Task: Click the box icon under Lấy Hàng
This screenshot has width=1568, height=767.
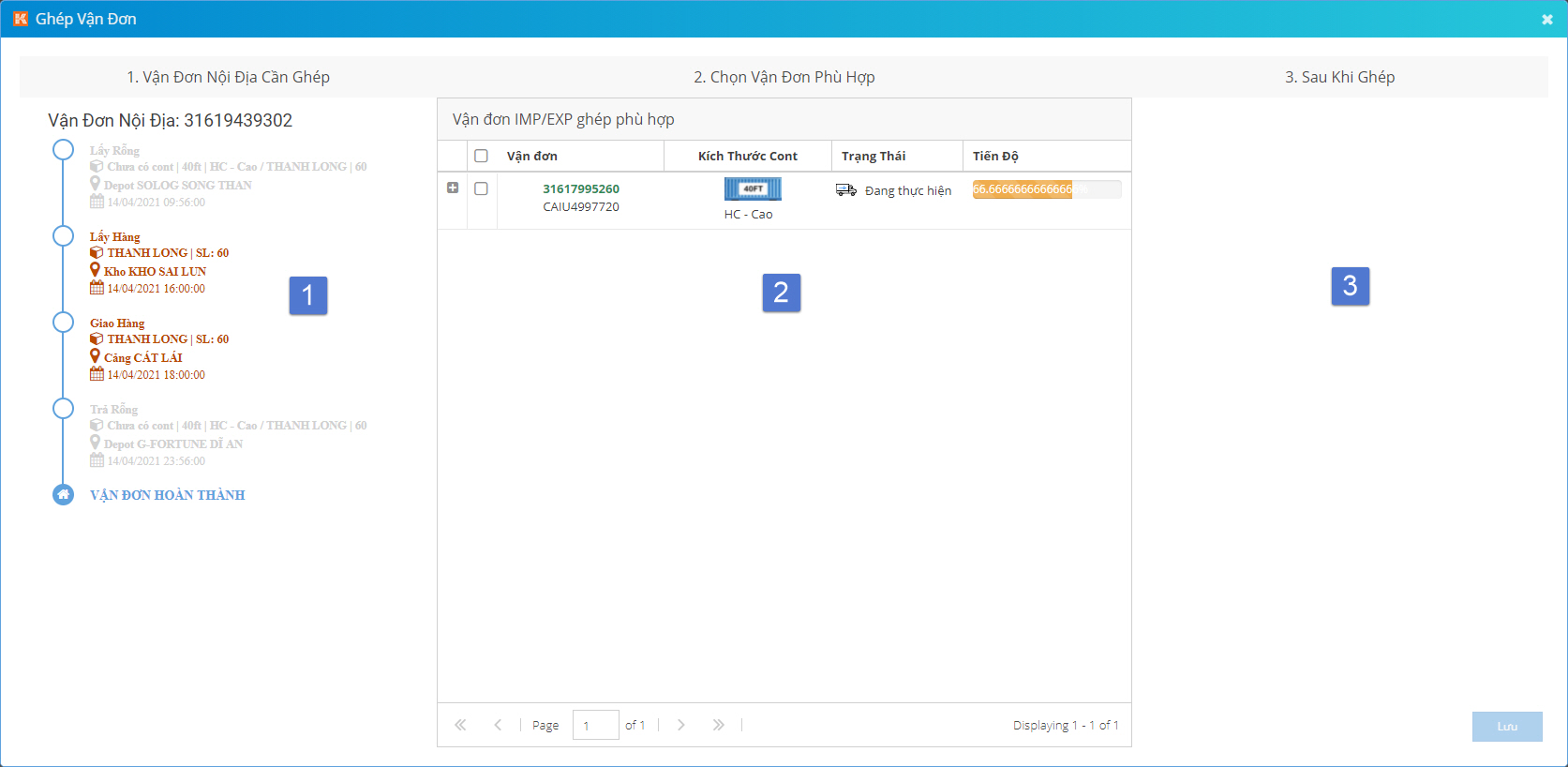Action: 97,253
